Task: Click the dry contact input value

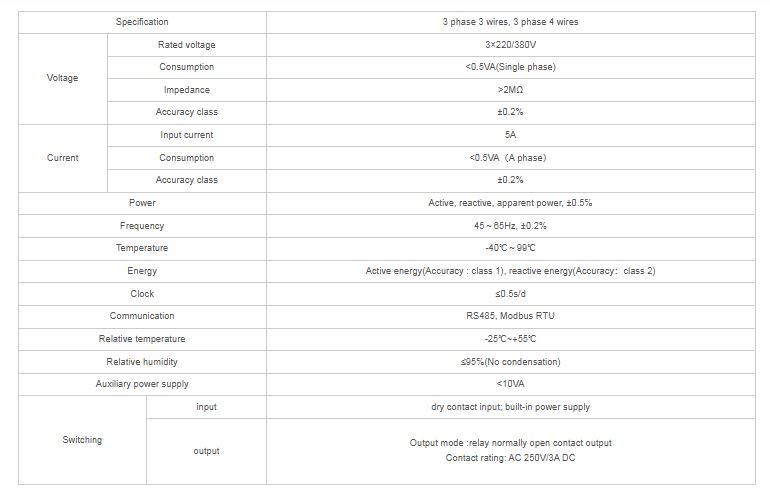Action: point(510,407)
